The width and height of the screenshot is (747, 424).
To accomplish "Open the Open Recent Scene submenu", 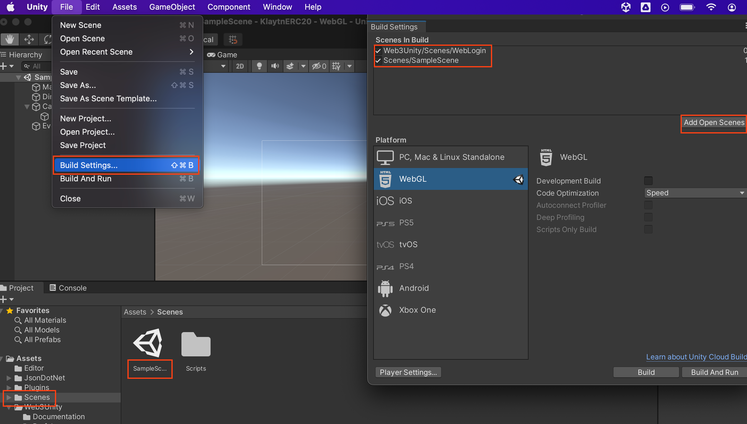I will click(x=127, y=52).
